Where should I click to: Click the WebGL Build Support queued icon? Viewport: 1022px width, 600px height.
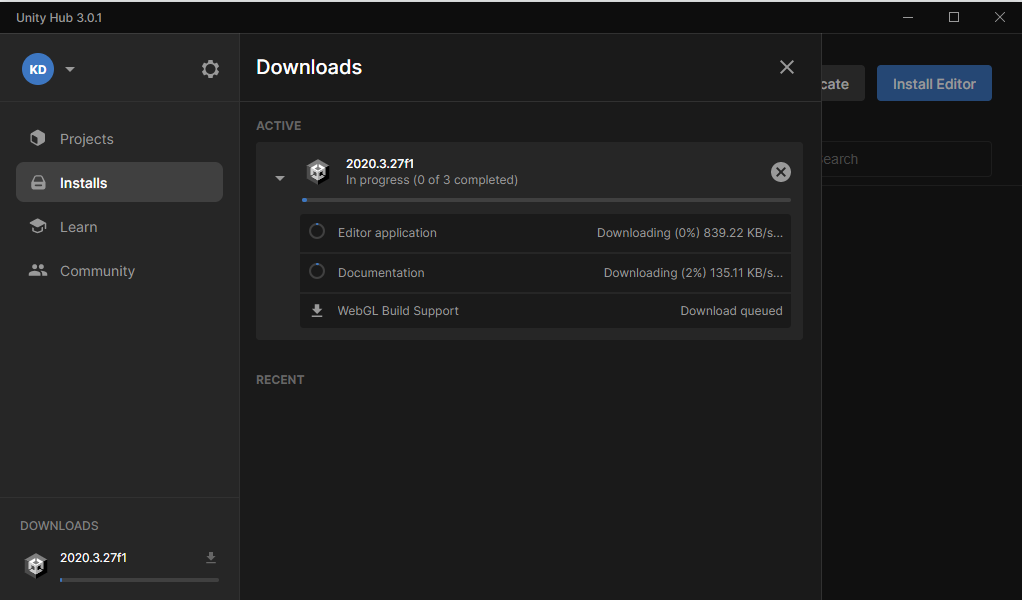pyautogui.click(x=317, y=311)
